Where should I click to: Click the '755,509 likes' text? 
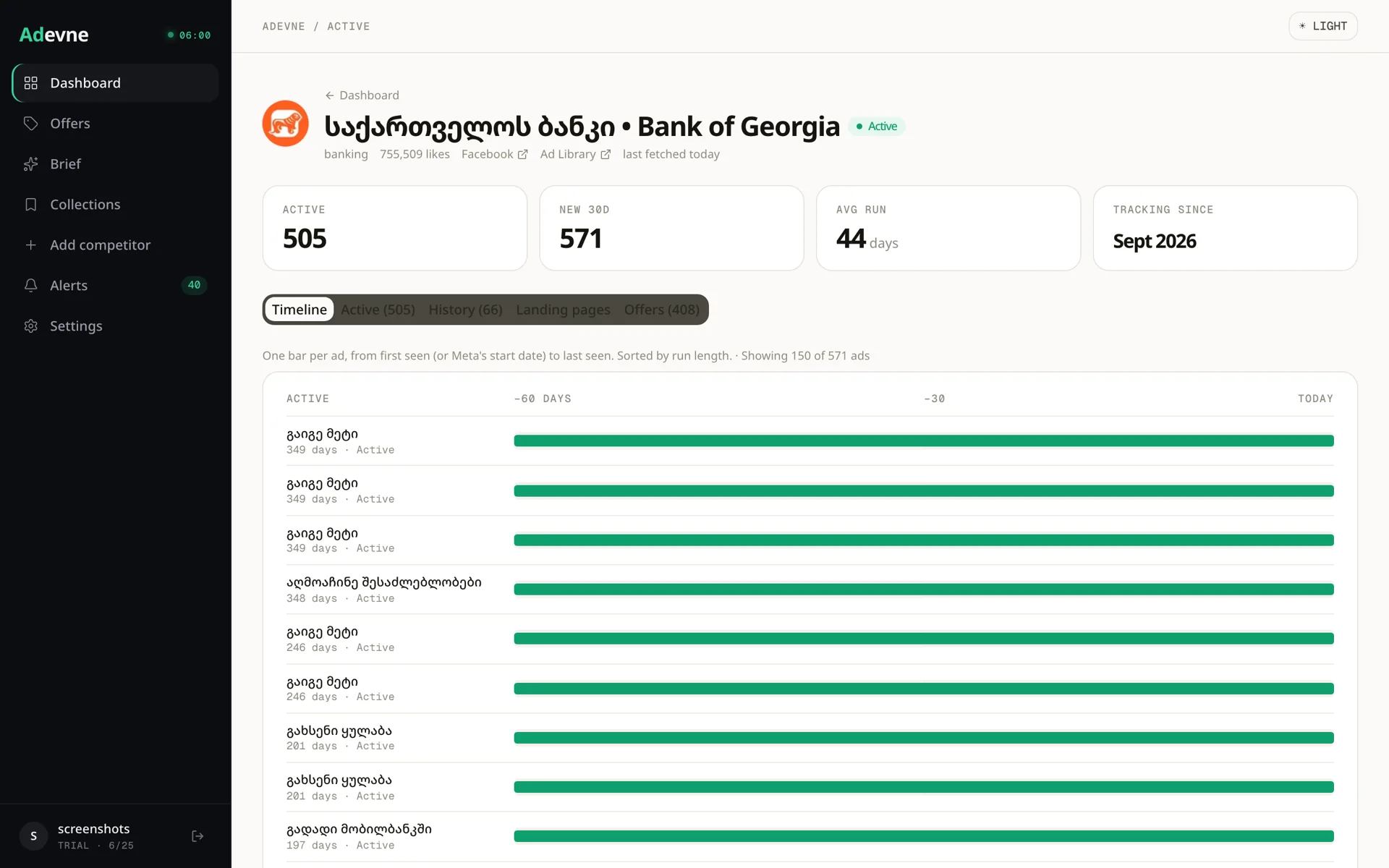[415, 155]
